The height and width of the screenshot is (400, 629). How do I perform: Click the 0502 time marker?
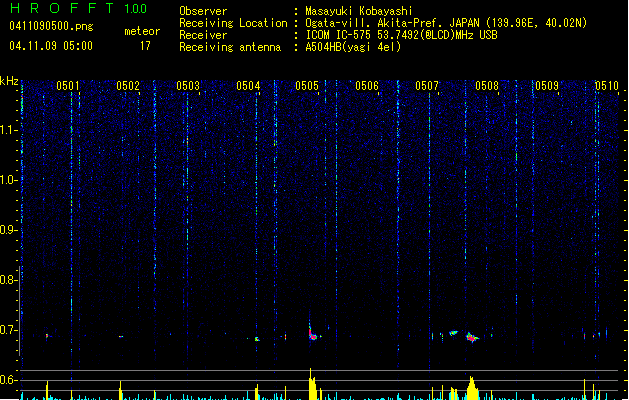pyautogui.click(x=128, y=86)
